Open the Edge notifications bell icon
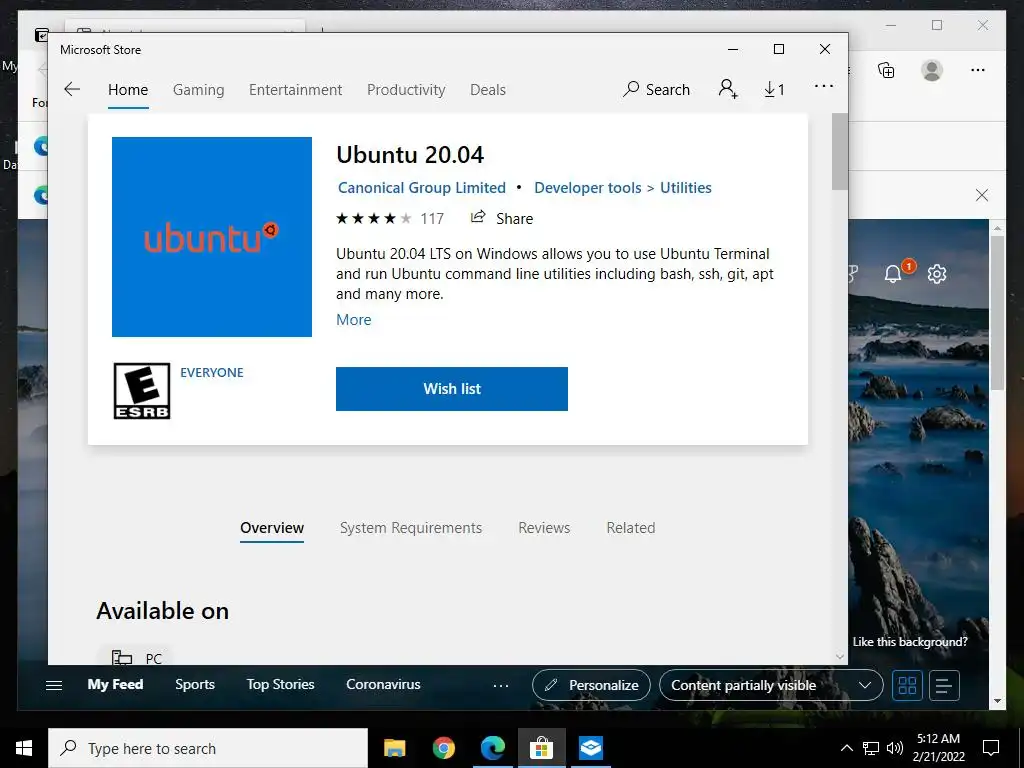The height and width of the screenshot is (768, 1024). click(893, 274)
